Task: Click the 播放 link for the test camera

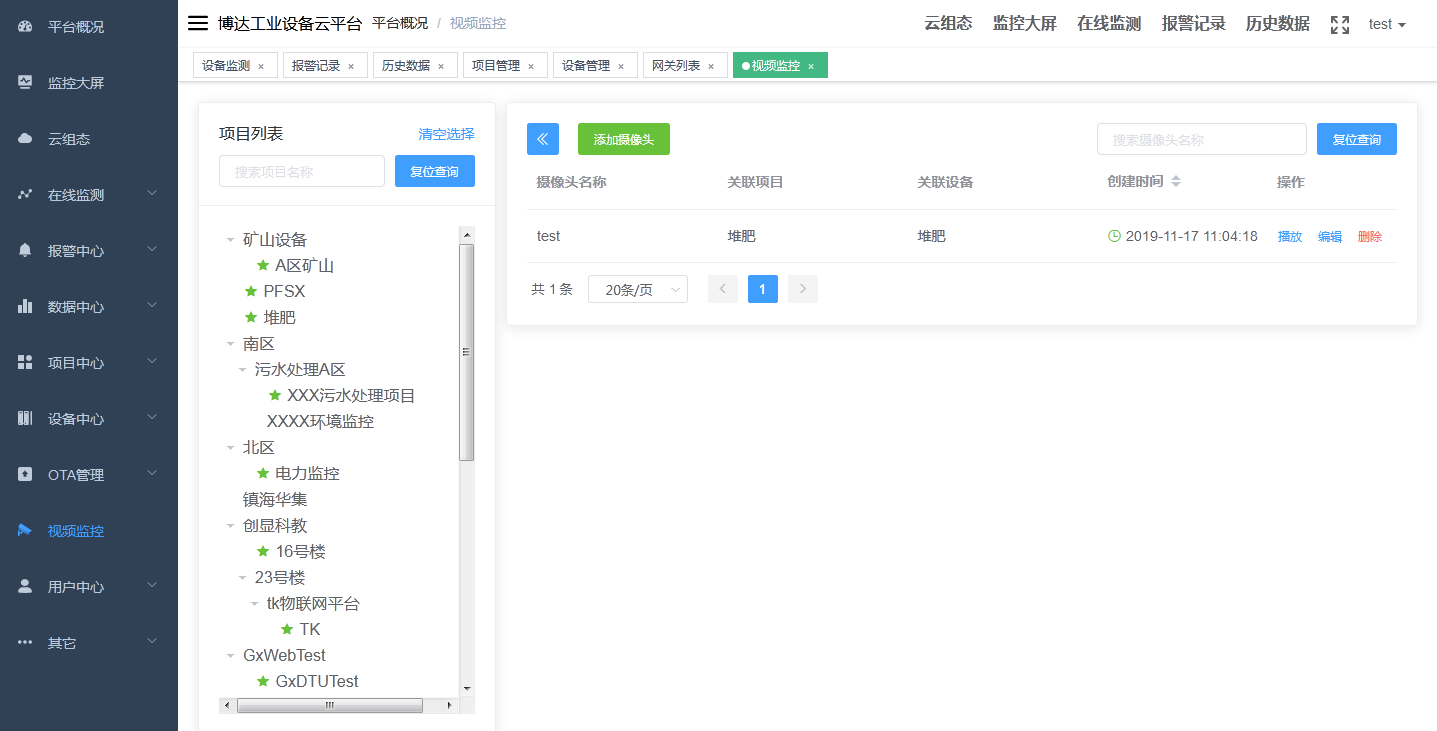Action: pos(1289,236)
